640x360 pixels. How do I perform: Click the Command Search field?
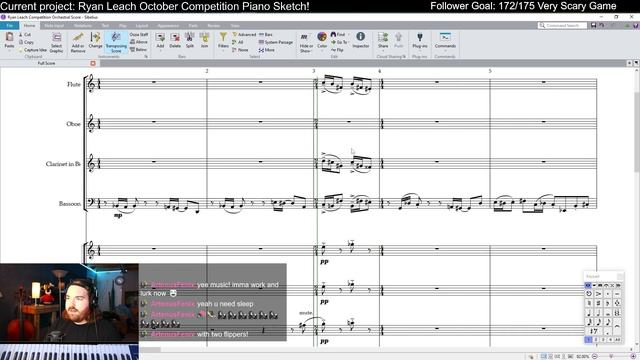(x=562, y=25)
